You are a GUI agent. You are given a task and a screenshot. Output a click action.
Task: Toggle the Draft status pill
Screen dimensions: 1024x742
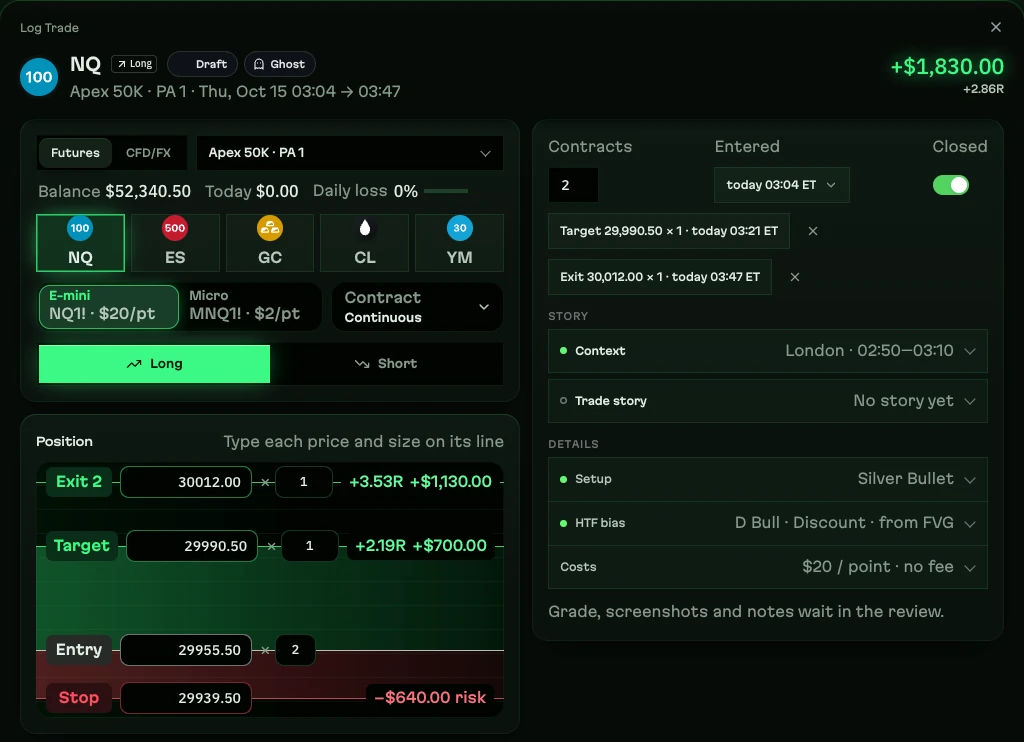pyautogui.click(x=202, y=64)
